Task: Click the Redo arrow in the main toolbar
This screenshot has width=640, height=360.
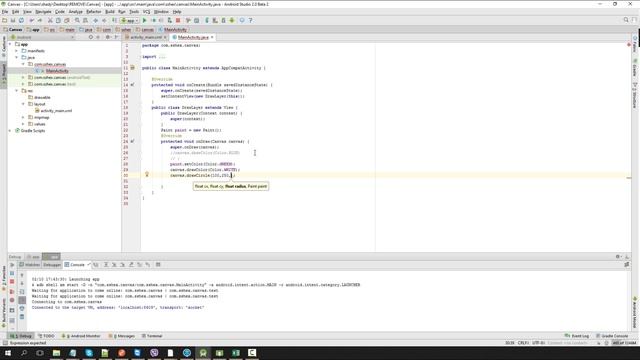Action: pyautogui.click(x=40, y=20)
